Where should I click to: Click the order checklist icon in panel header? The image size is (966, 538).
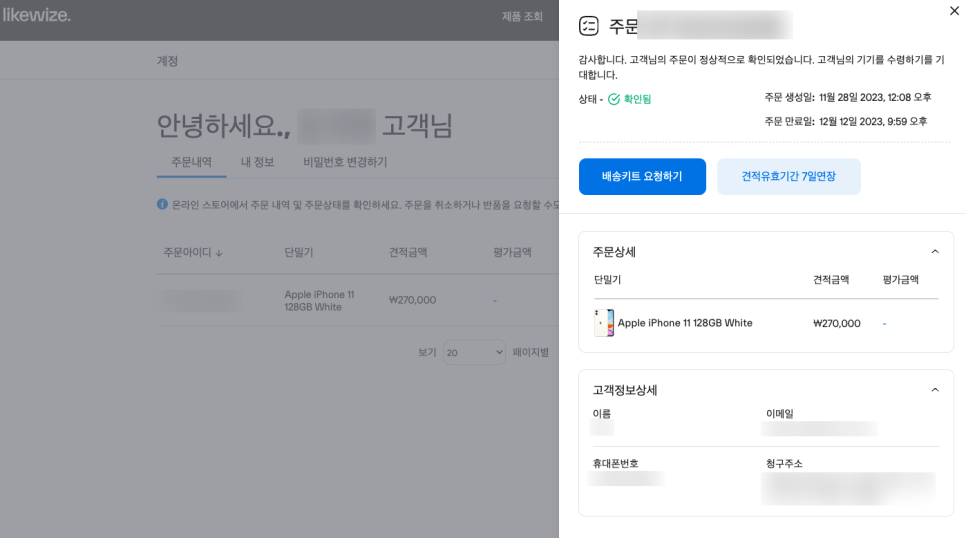[588, 26]
